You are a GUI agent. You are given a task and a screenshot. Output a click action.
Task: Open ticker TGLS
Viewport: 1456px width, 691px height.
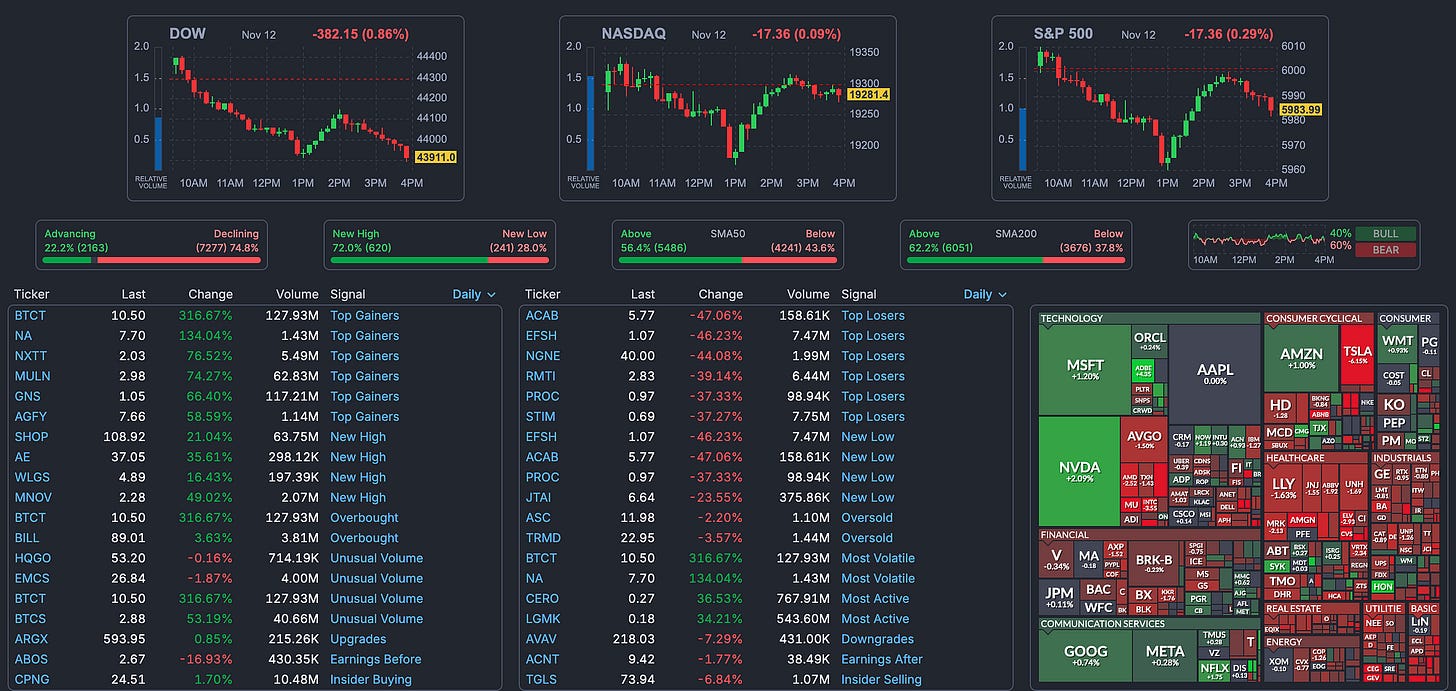pyautogui.click(x=541, y=679)
